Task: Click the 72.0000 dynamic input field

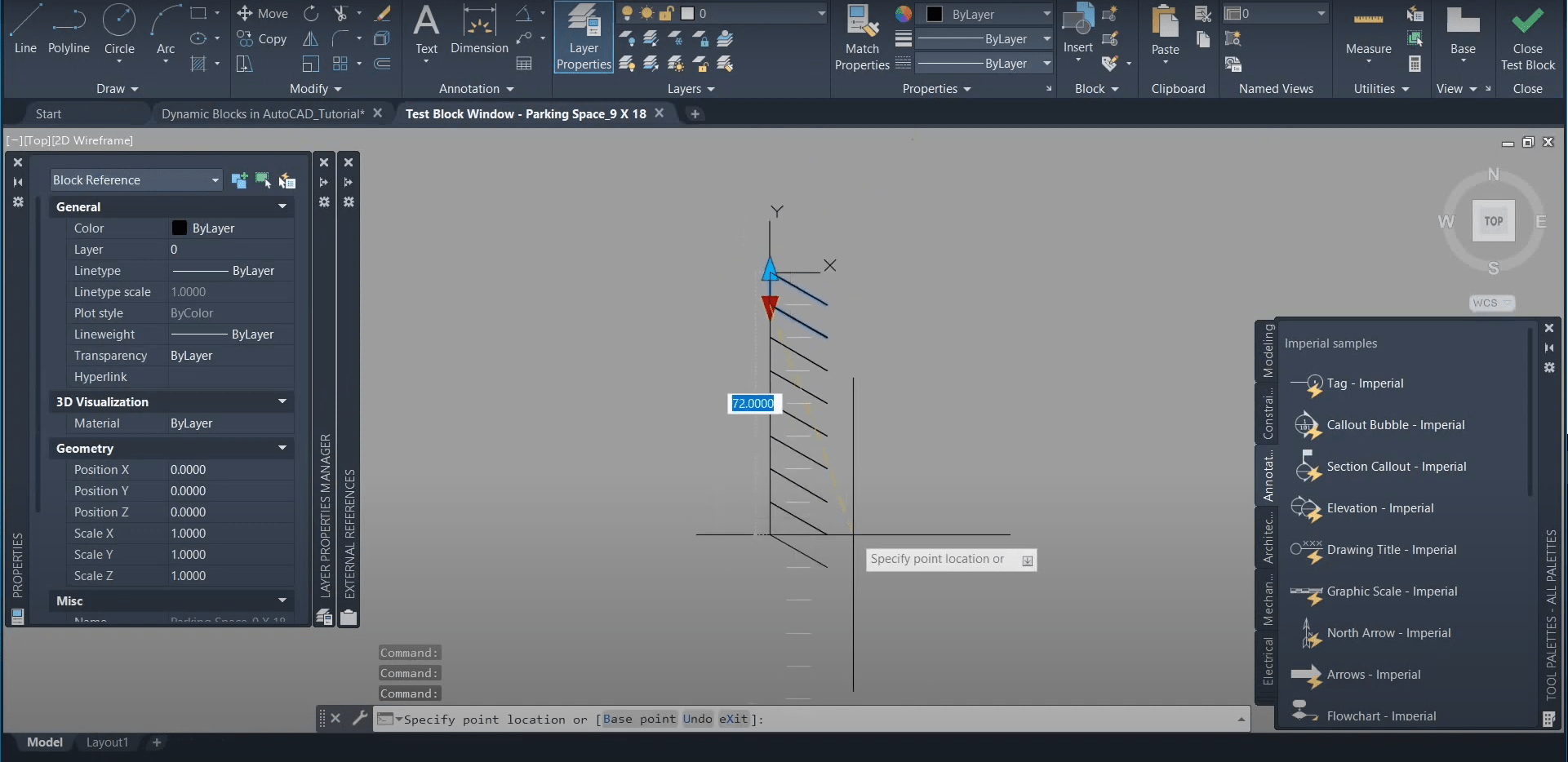Action: [753, 403]
